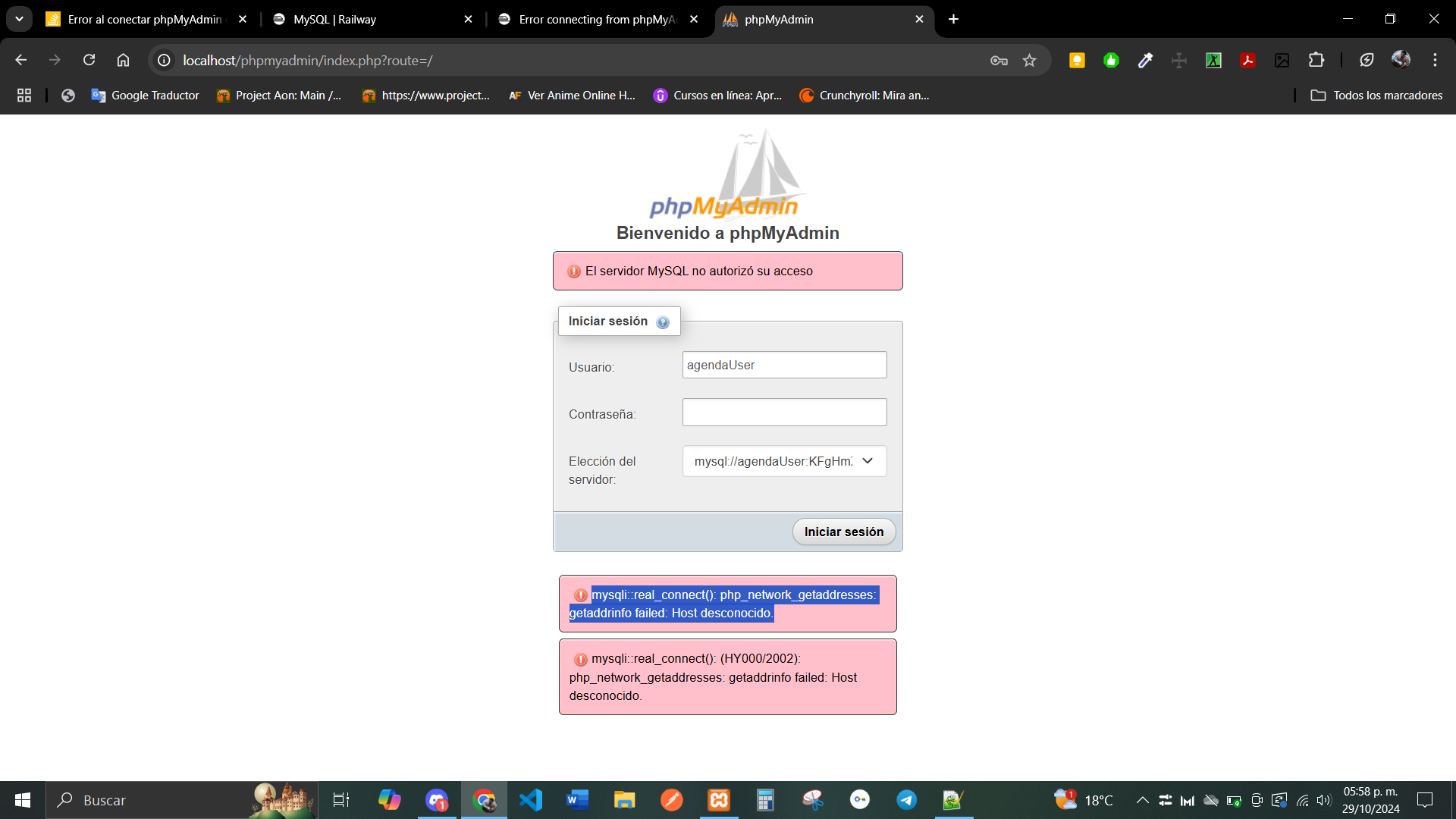Open Visual Studio Code from taskbar
This screenshot has width=1456, height=819.
531,800
